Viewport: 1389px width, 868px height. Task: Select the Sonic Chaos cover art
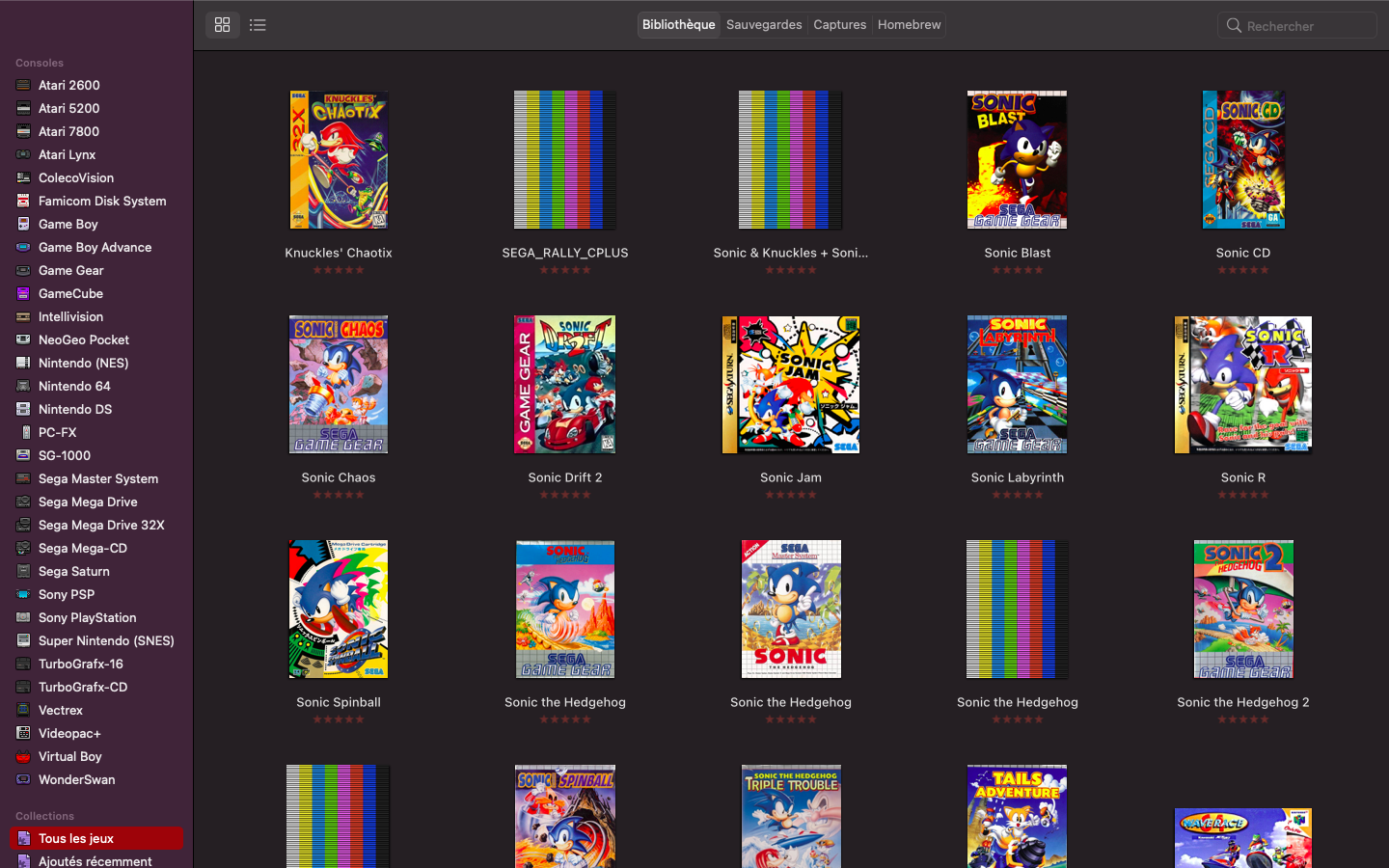pyautogui.click(x=339, y=385)
